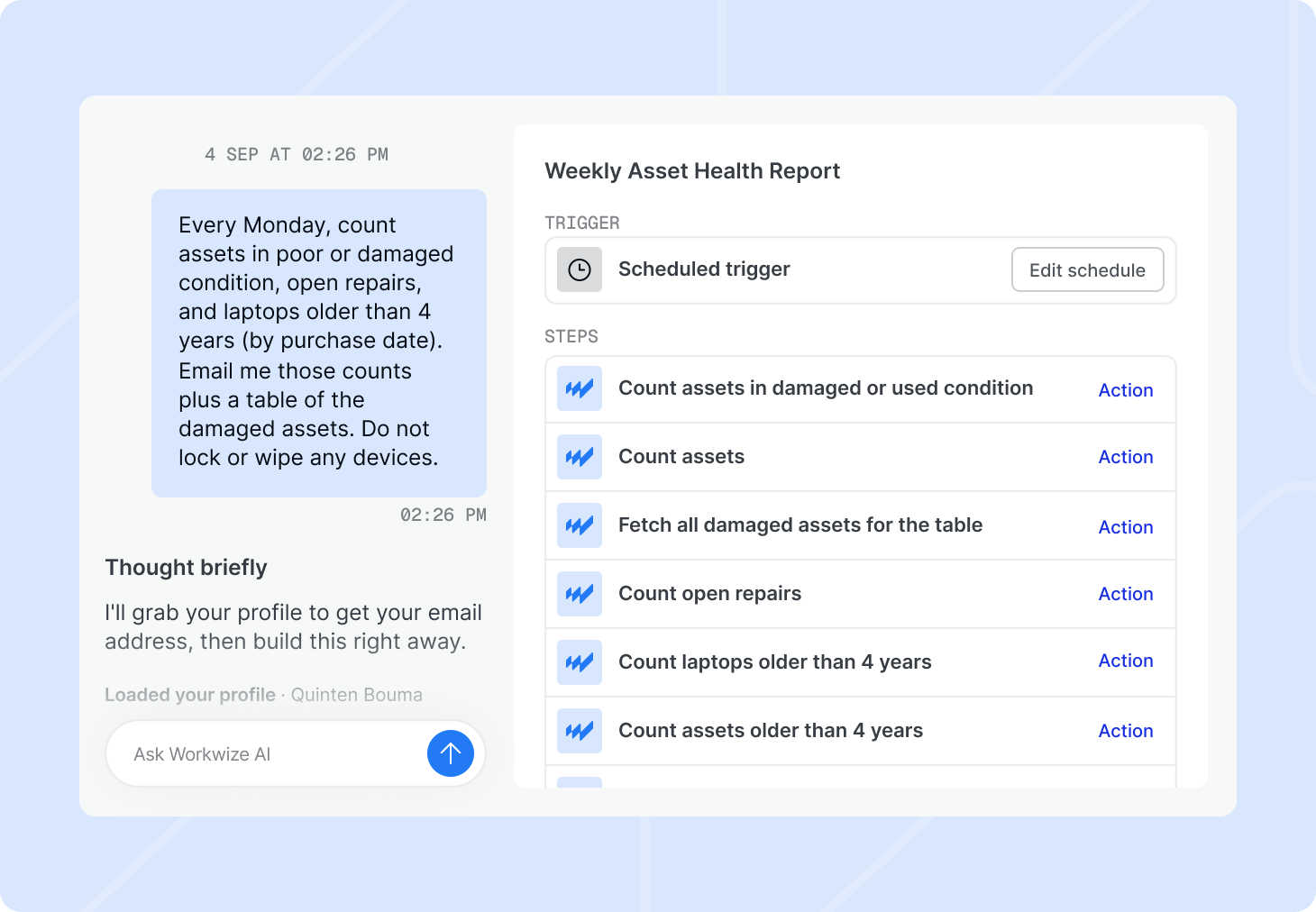Click the clock icon beside Scheduled trigger

[x=580, y=270]
